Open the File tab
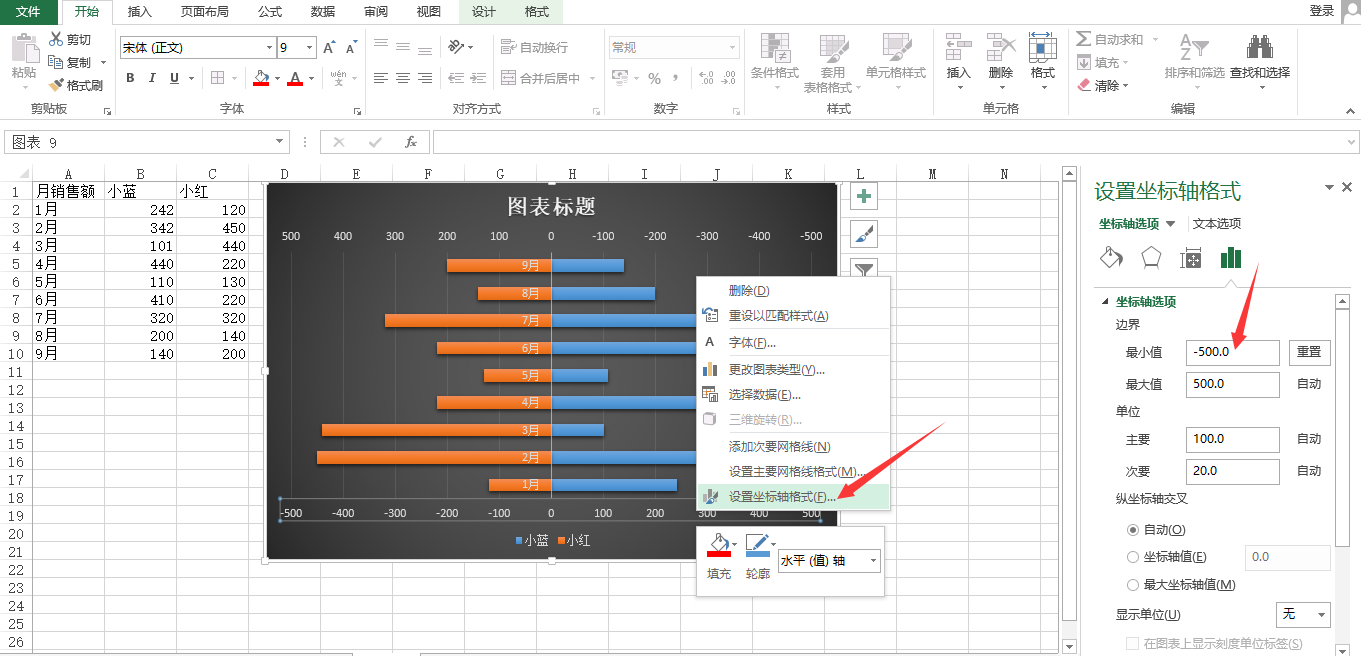 29,12
